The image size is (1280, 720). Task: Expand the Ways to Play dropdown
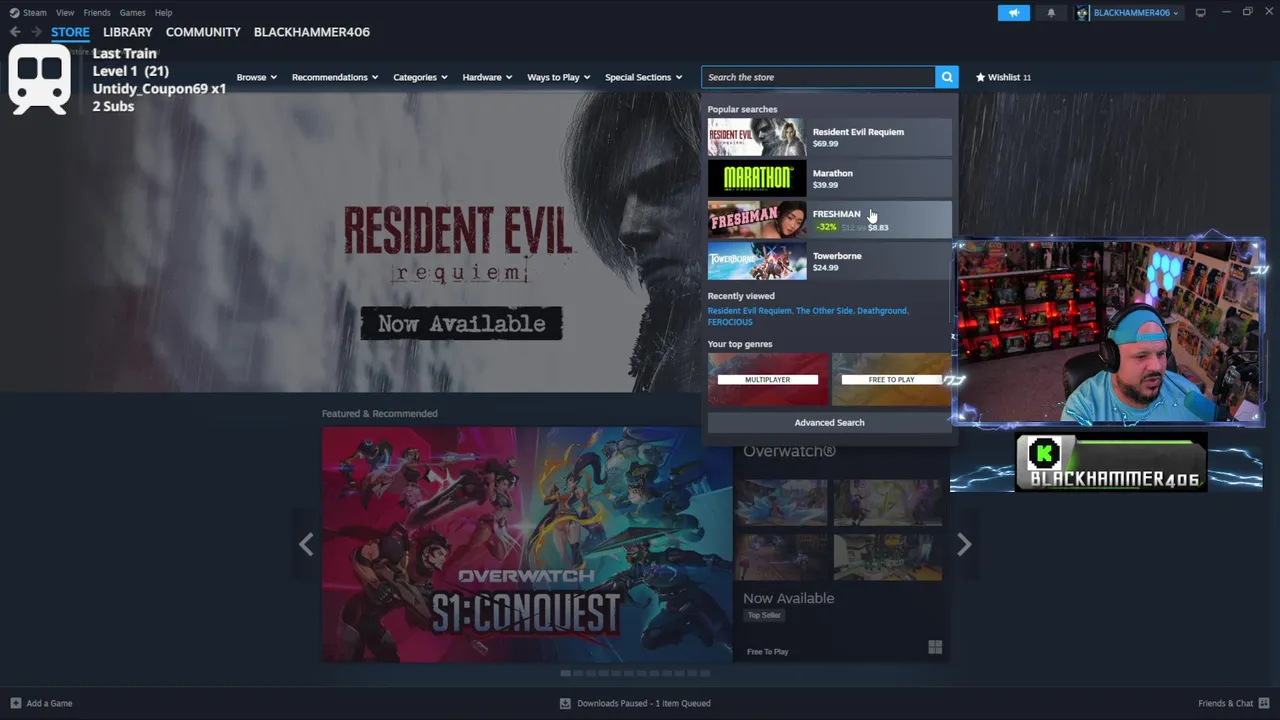click(x=559, y=77)
